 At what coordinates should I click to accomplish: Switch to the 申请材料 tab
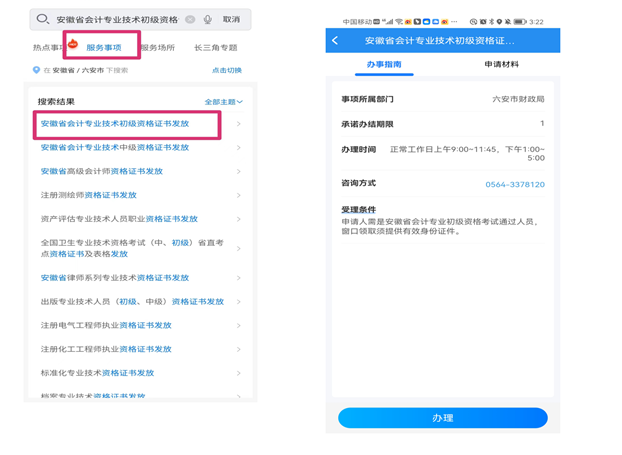[501, 65]
